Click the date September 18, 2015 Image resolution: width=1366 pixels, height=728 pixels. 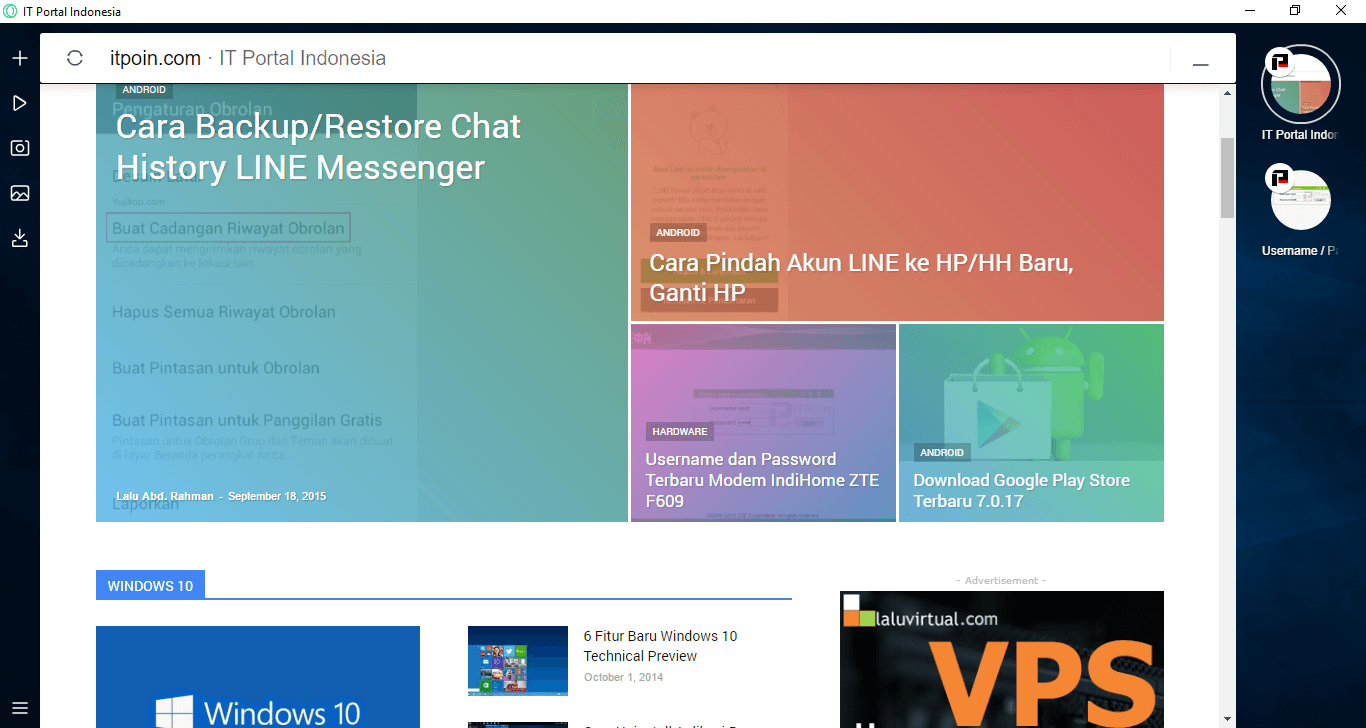tap(277, 496)
